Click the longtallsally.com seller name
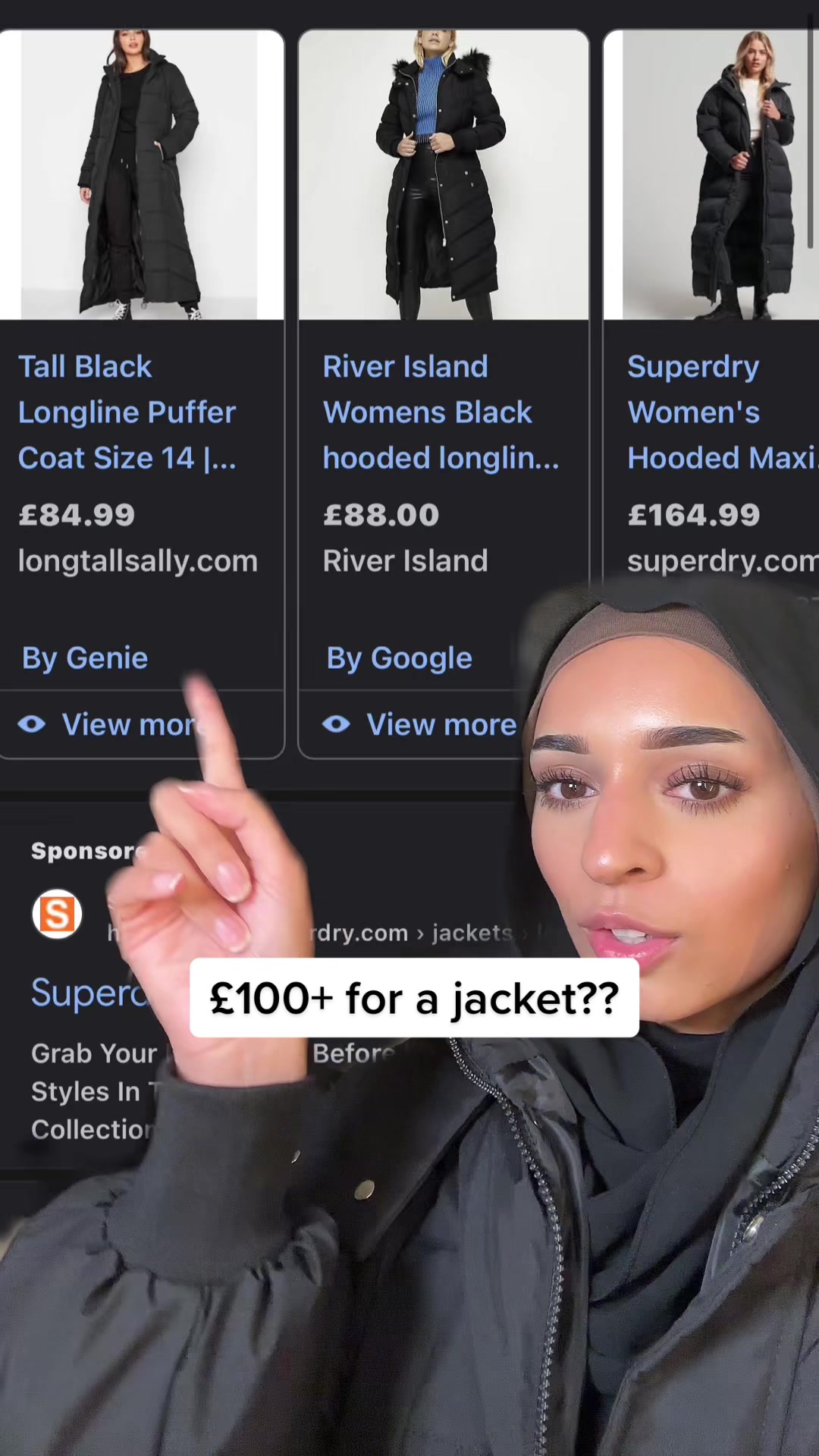This screenshot has height=1456, width=819. tap(138, 561)
